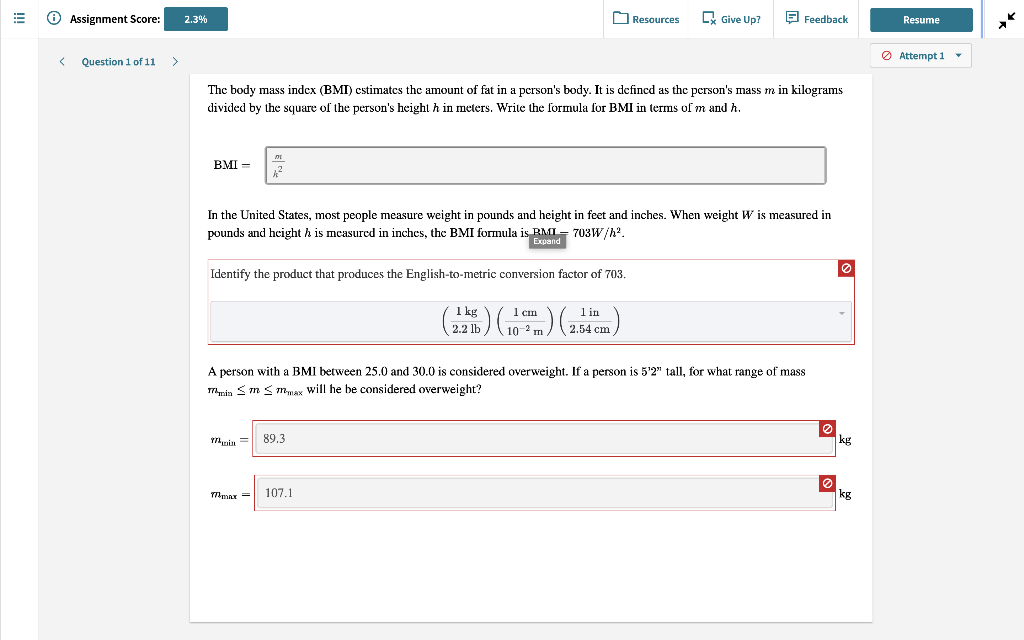The width and height of the screenshot is (1024, 640).
Task: Click the incorrect-answer icon on conversion factor box
Action: coord(846,268)
